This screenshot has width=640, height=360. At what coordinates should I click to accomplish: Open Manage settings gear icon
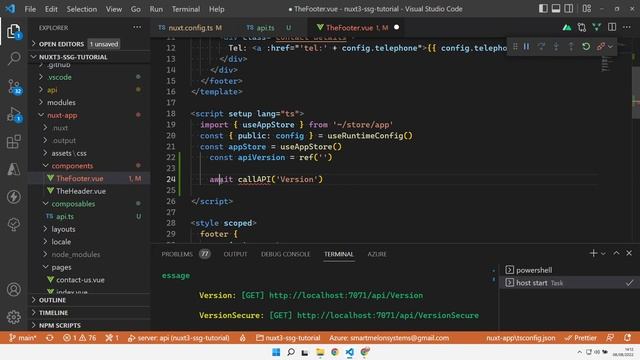tap(13, 317)
